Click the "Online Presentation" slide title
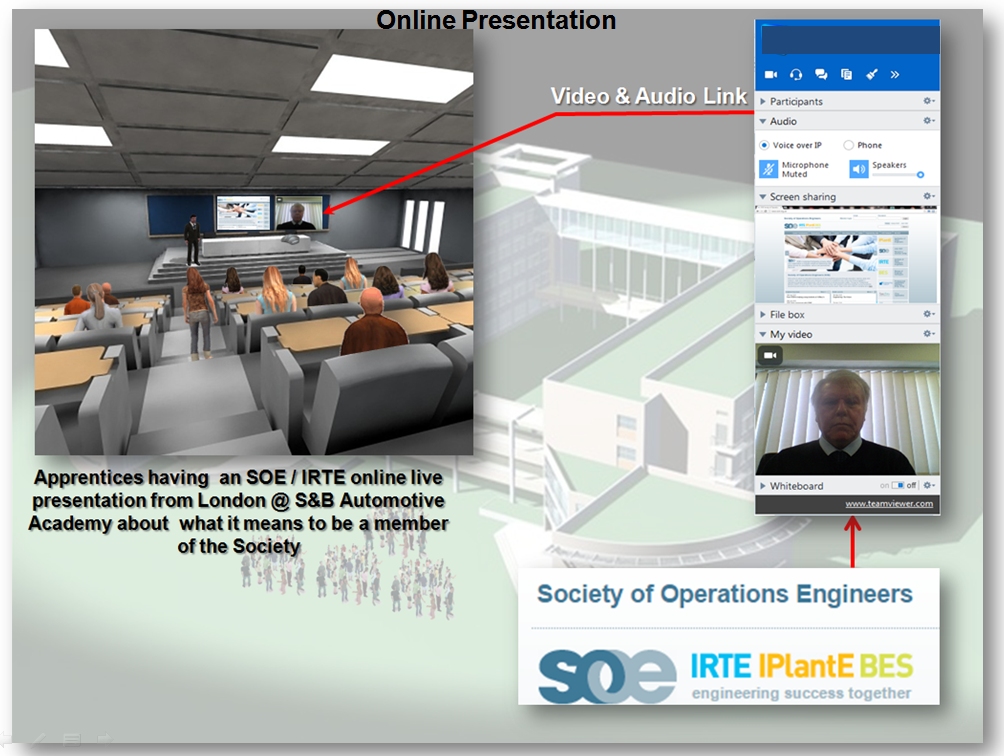This screenshot has height=756, width=1004. pyautogui.click(x=496, y=20)
